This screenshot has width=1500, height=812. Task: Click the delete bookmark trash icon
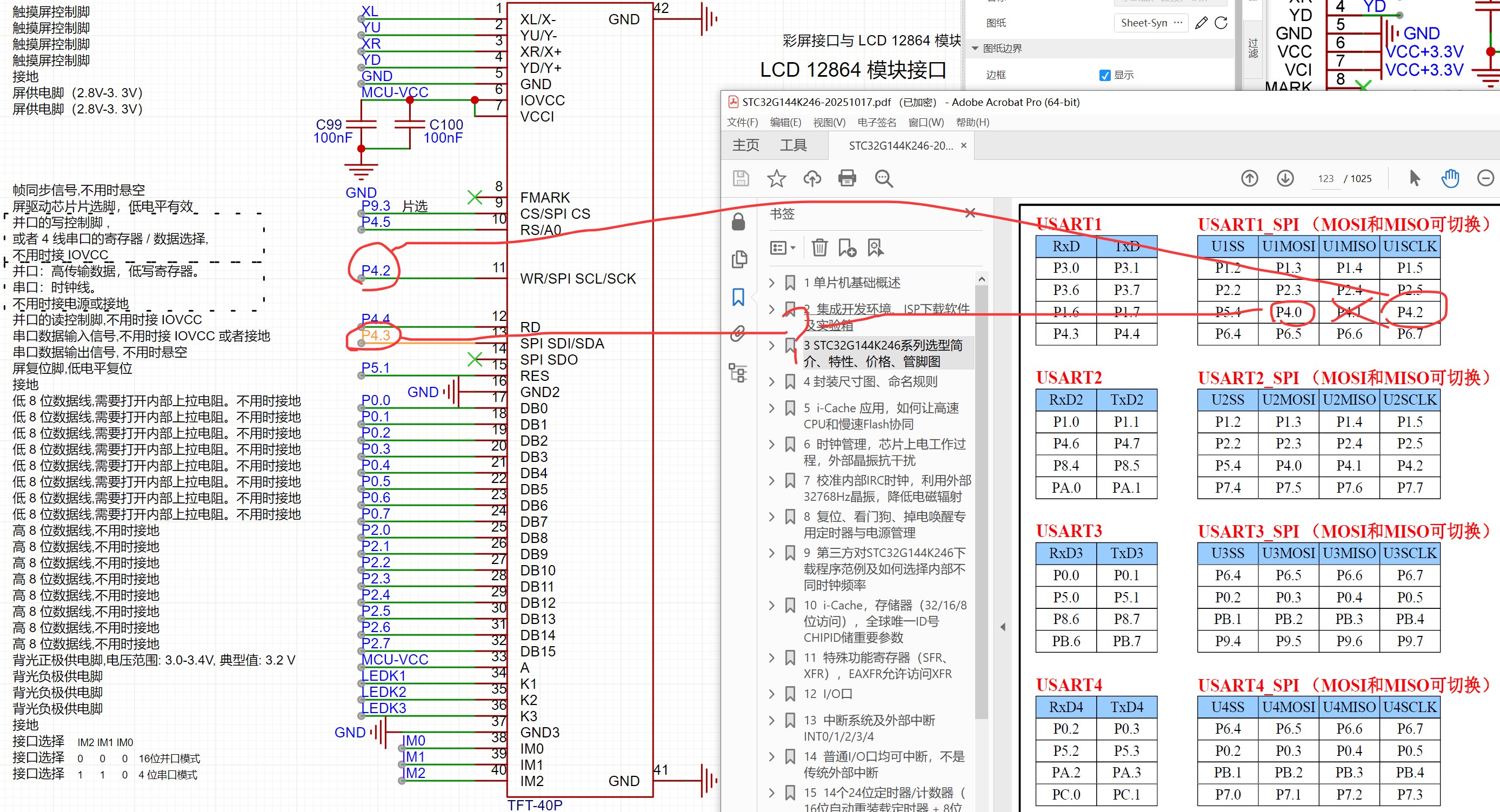[x=819, y=248]
